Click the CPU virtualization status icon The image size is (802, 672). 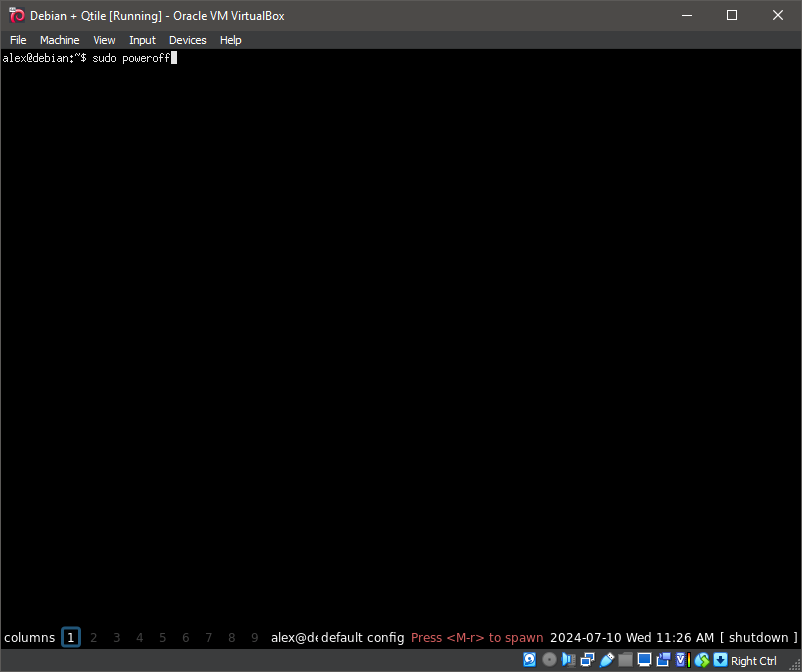[x=682, y=660]
